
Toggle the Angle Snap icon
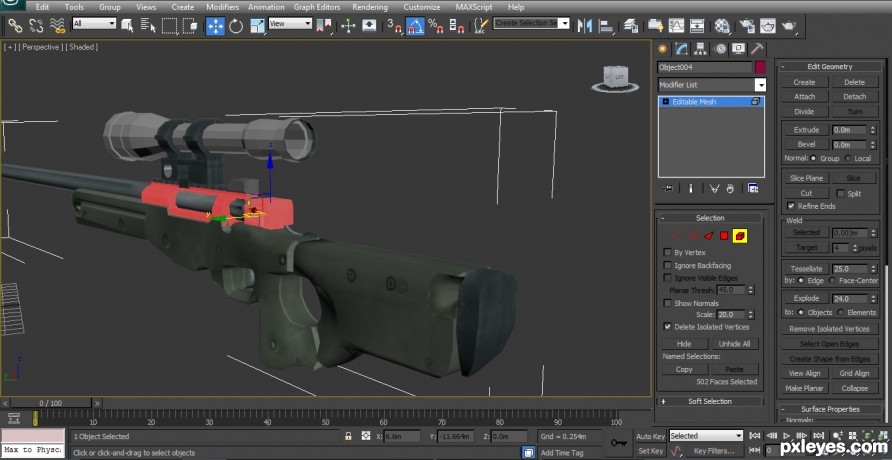415,26
